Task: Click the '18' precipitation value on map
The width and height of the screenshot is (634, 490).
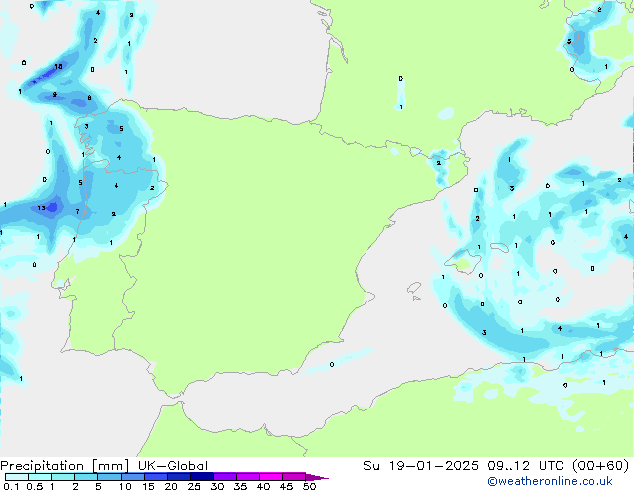Action: (x=58, y=66)
